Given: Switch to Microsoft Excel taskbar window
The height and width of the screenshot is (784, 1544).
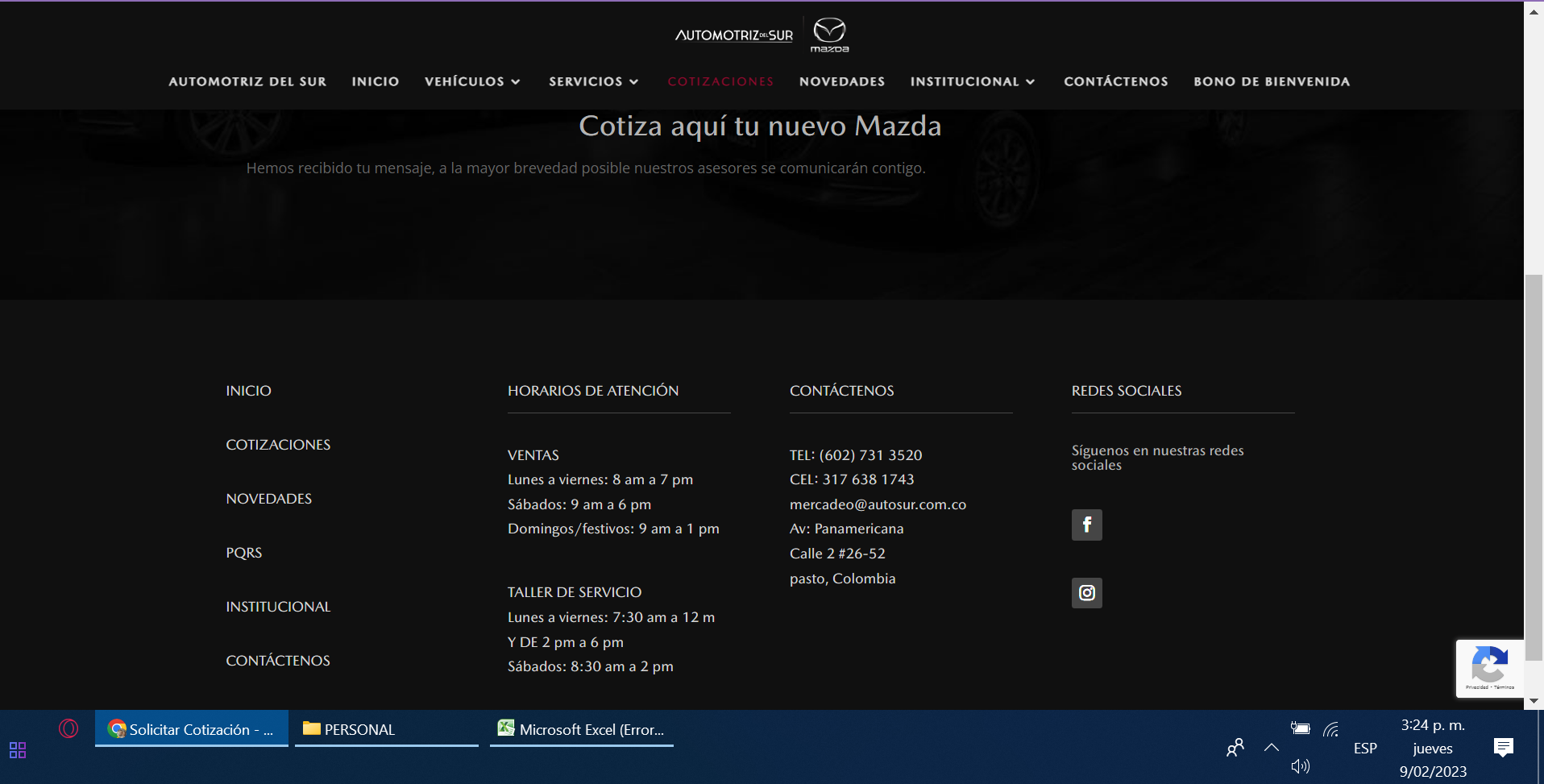Looking at the screenshot, I should tap(582, 729).
